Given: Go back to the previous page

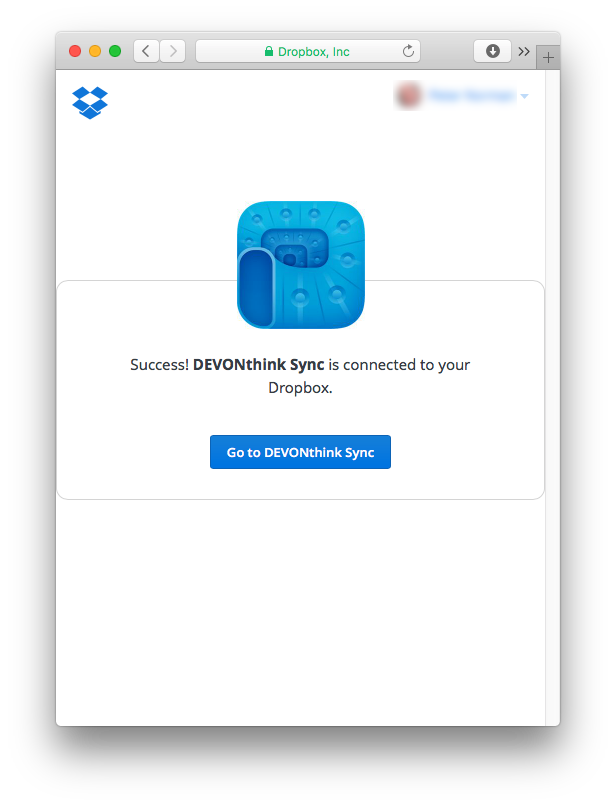Looking at the screenshot, I should [146, 51].
